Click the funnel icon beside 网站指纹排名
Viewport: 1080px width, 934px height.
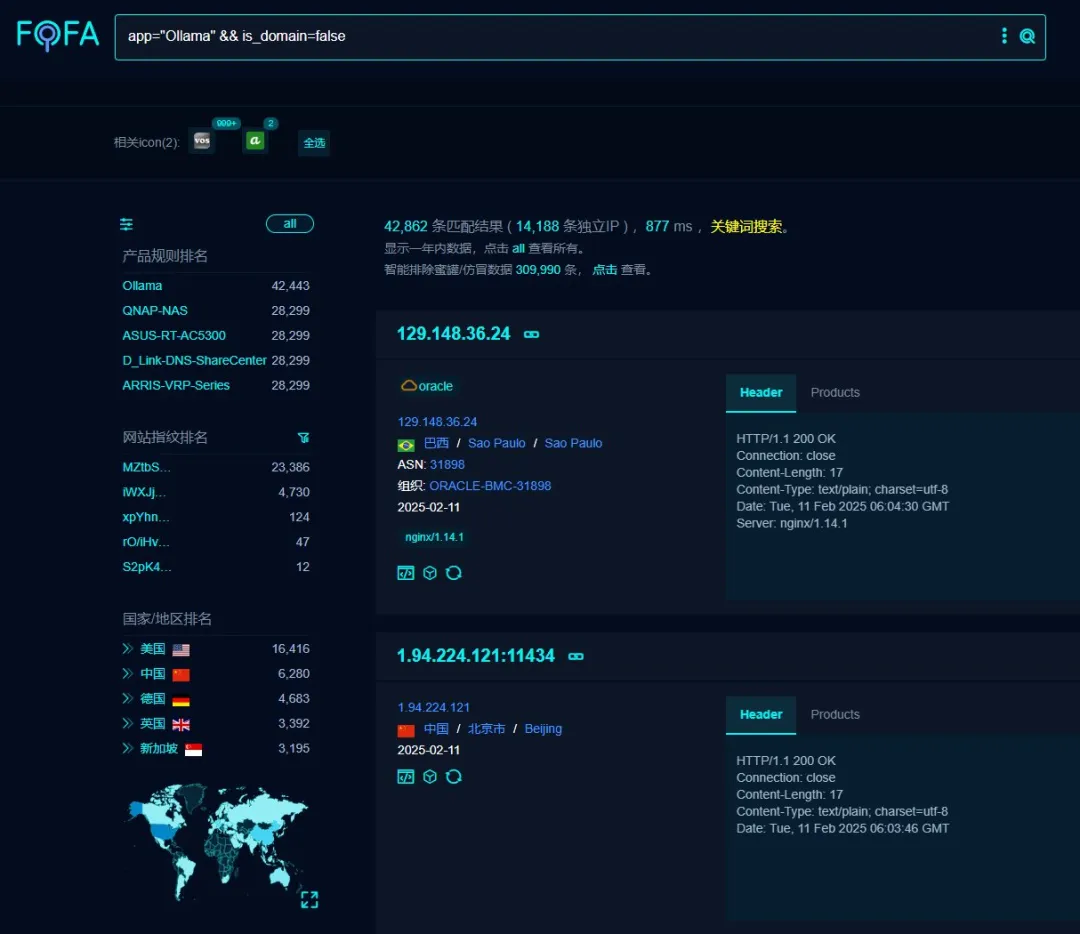click(303, 438)
